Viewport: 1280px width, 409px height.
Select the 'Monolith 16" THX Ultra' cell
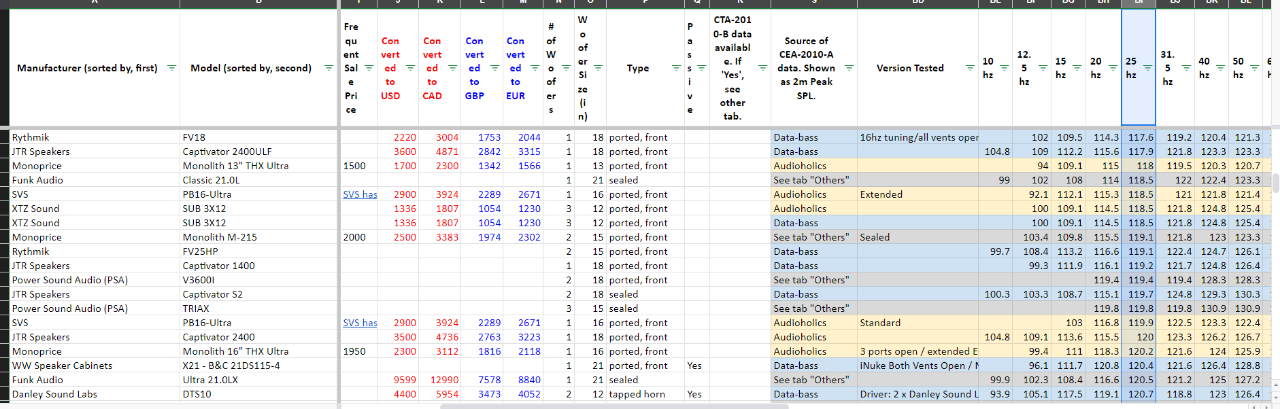[x=259, y=352]
